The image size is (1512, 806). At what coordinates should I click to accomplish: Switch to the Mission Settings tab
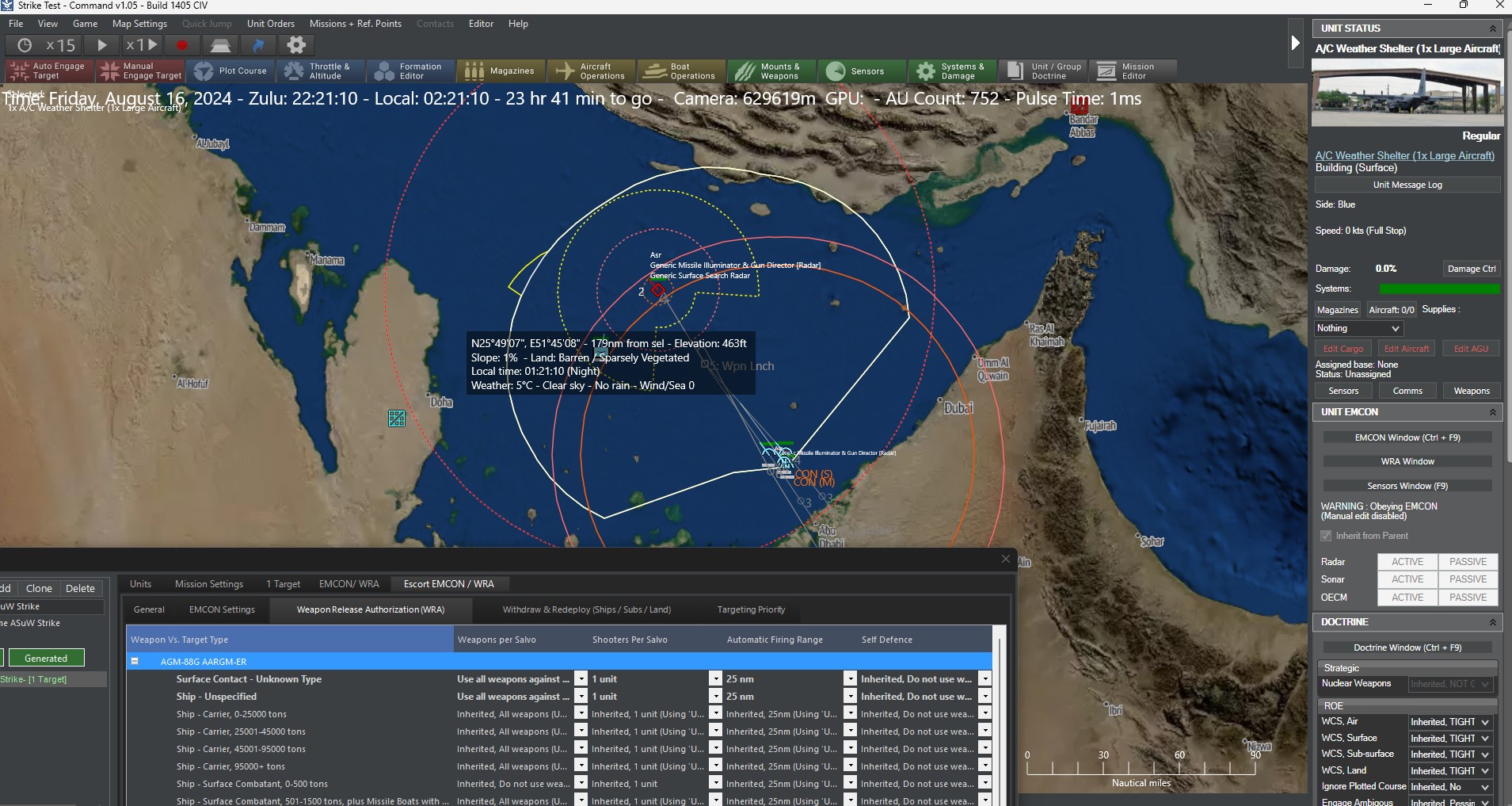(209, 584)
